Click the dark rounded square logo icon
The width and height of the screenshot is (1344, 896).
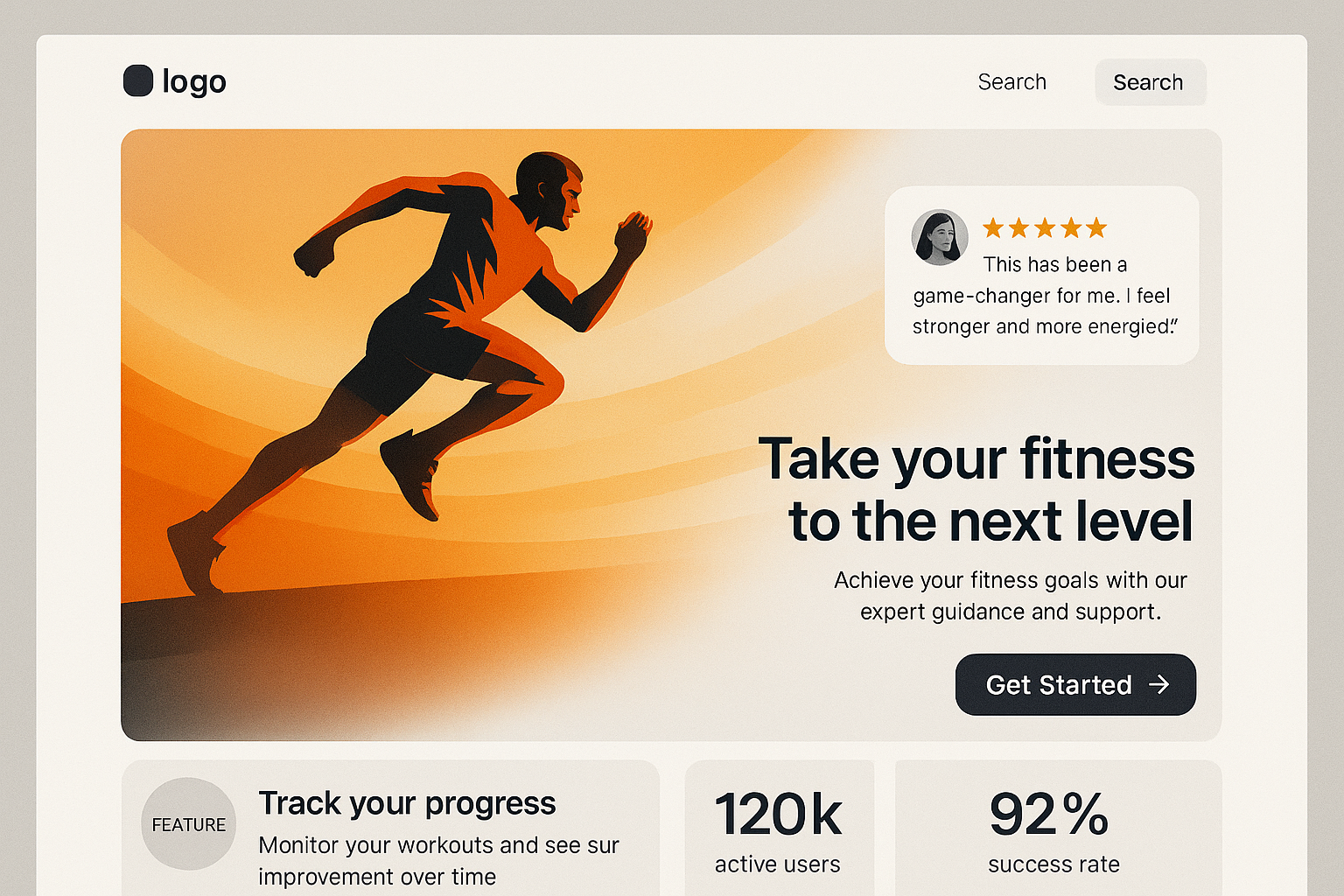click(138, 80)
